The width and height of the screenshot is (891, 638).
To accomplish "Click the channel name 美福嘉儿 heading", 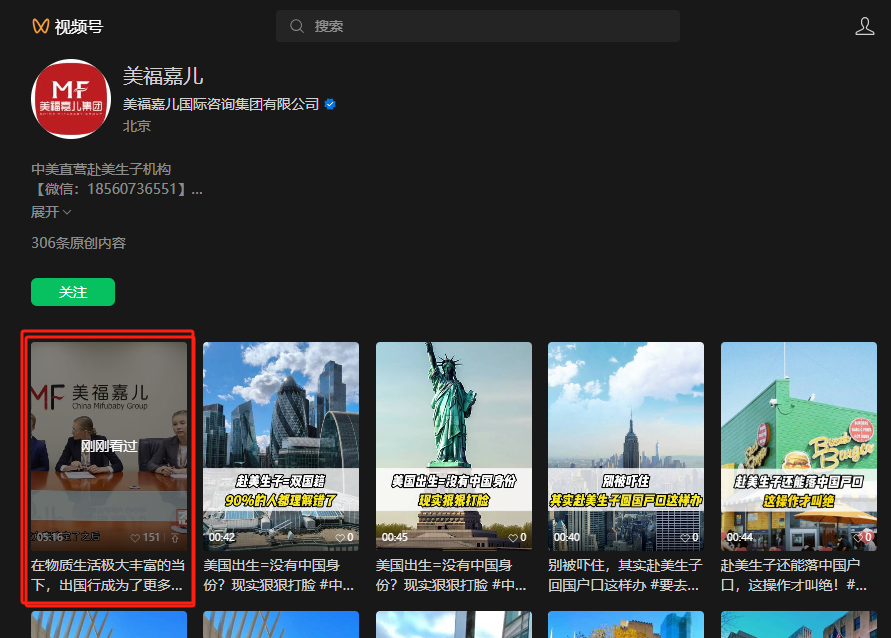I will (x=163, y=76).
